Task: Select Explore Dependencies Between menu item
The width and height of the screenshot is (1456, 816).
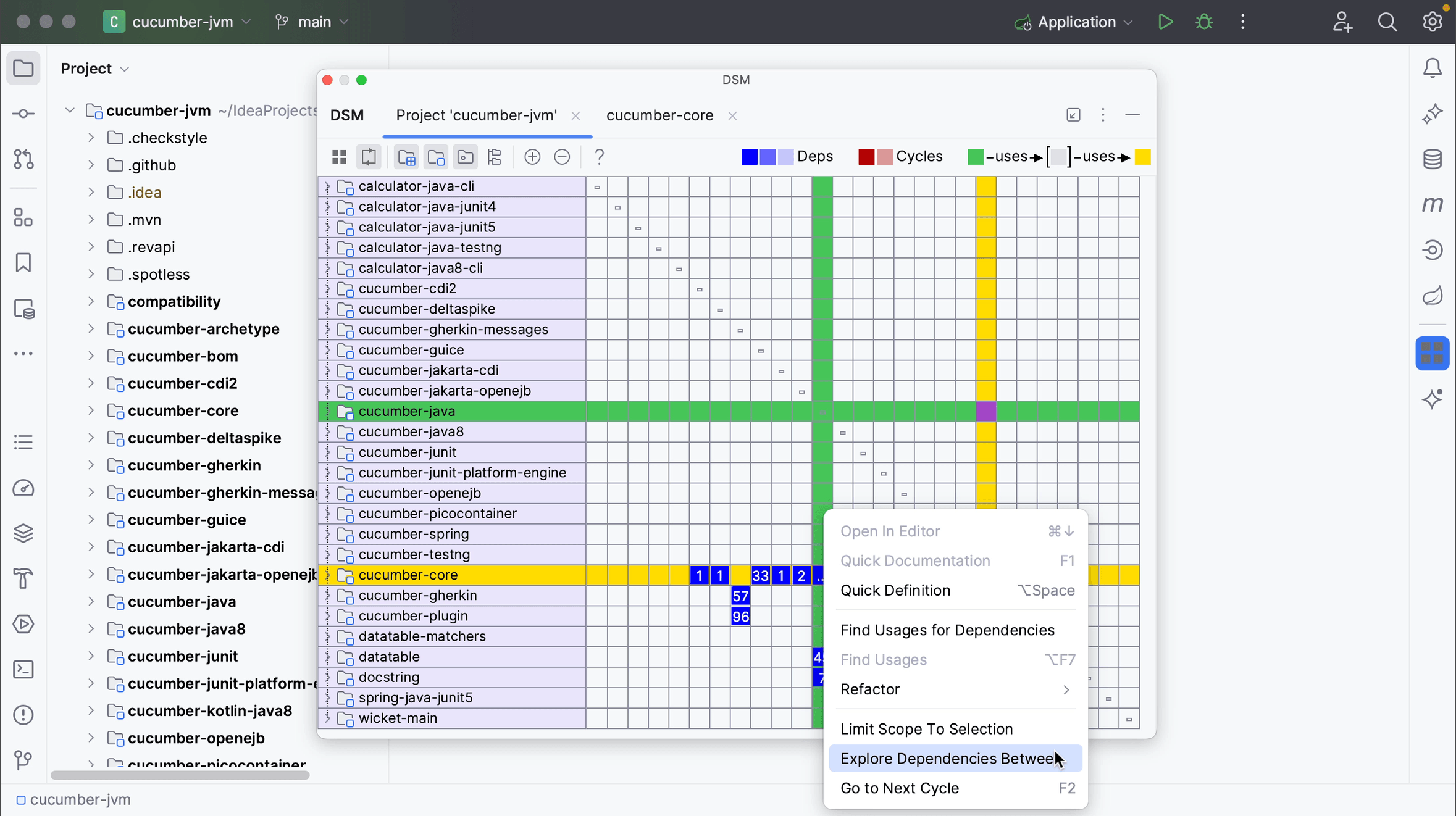Action: [x=948, y=759]
